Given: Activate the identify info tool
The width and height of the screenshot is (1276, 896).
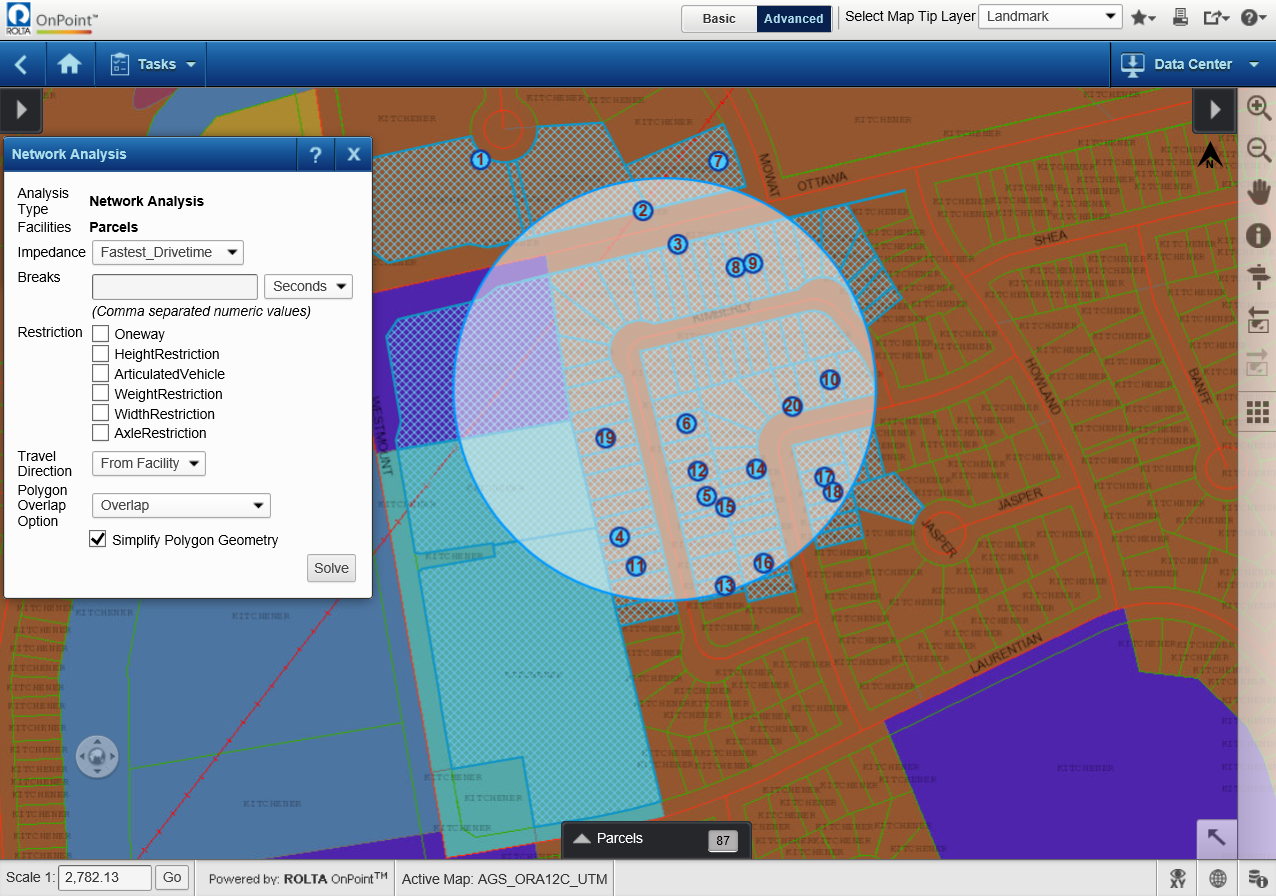Looking at the screenshot, I should [x=1258, y=235].
